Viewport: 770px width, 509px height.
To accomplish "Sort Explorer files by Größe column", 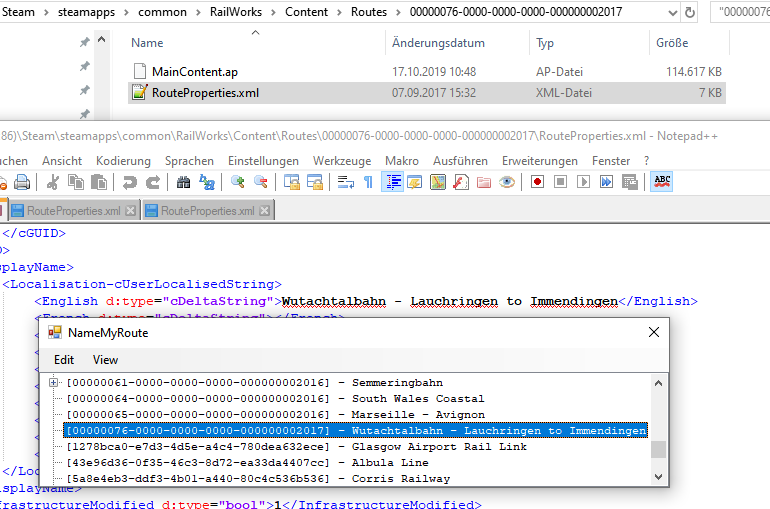I will (672, 43).
